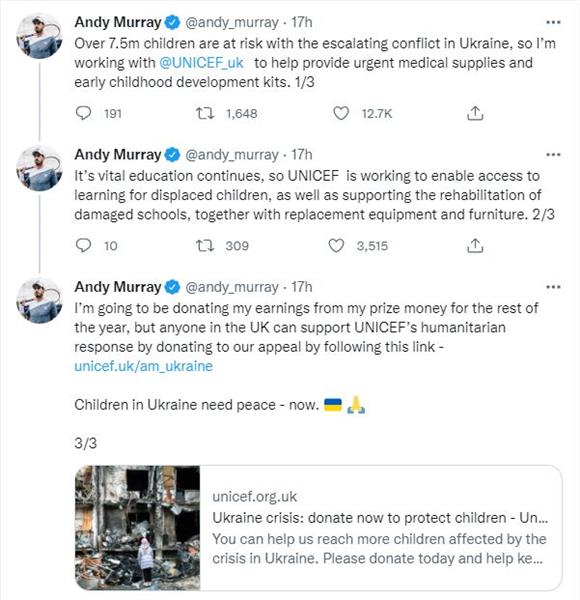Open the @UNICEF_uk mention link
The width and height of the screenshot is (580, 600).
coord(201,63)
